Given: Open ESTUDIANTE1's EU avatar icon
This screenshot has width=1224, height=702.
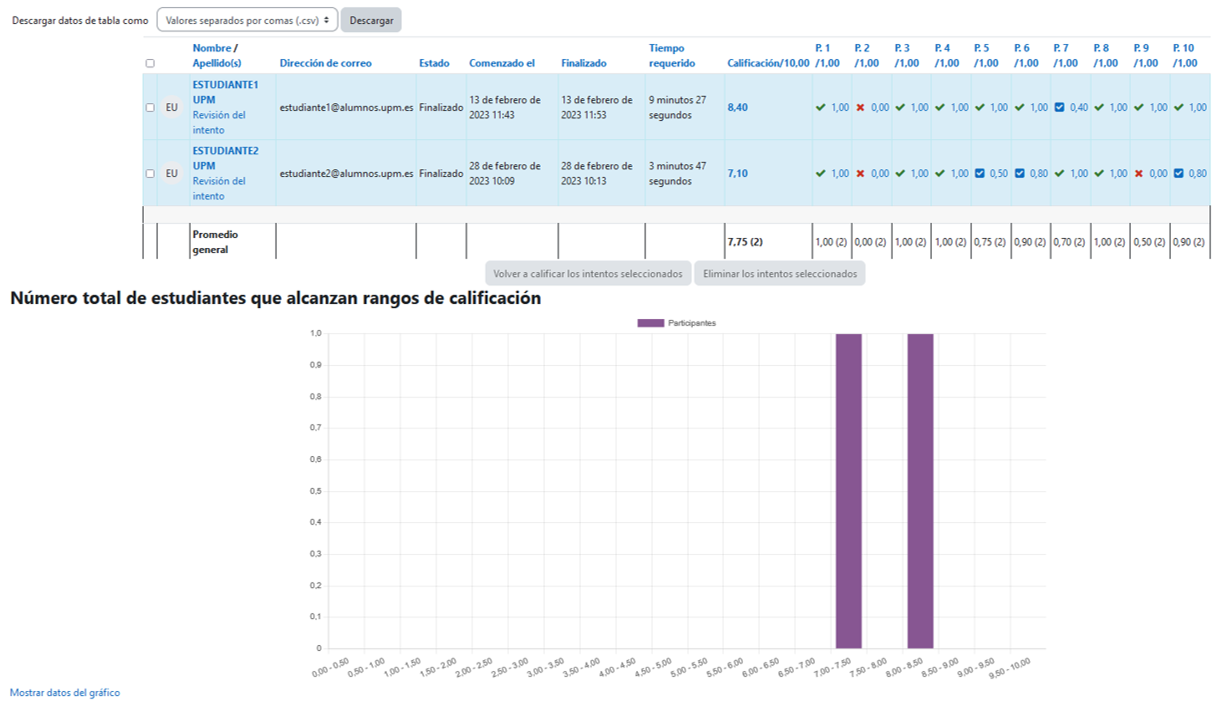Looking at the screenshot, I should tap(171, 107).
